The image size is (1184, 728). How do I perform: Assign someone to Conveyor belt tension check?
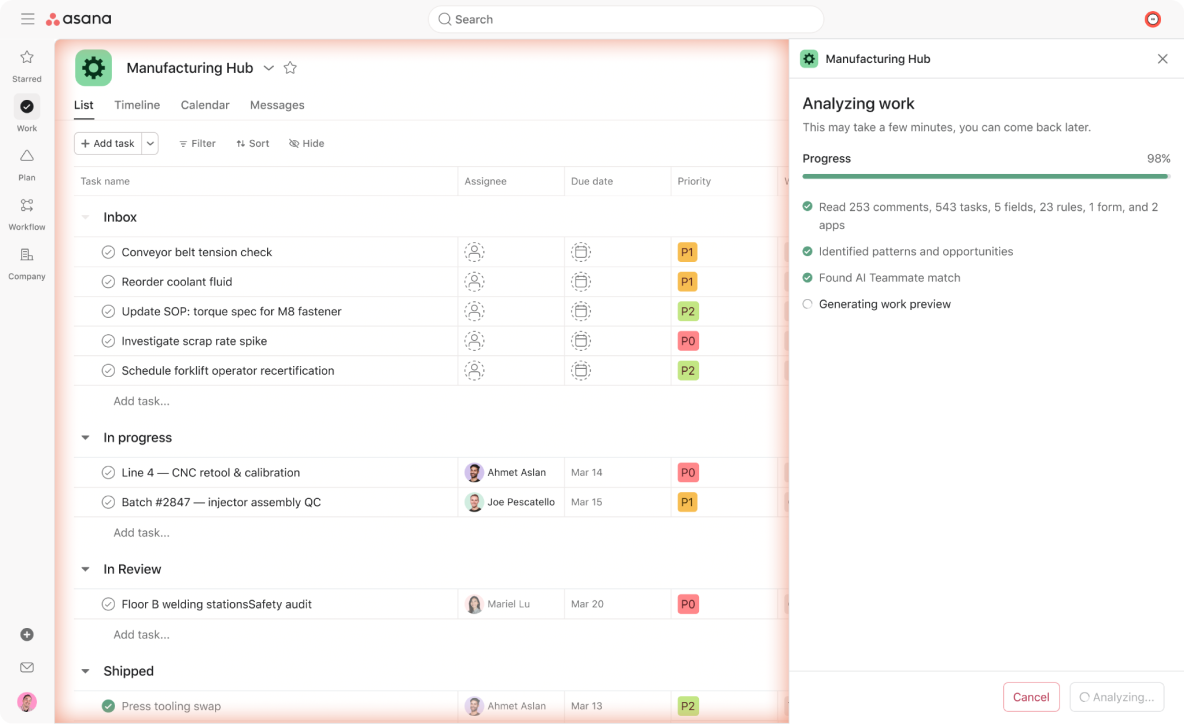pyautogui.click(x=474, y=252)
